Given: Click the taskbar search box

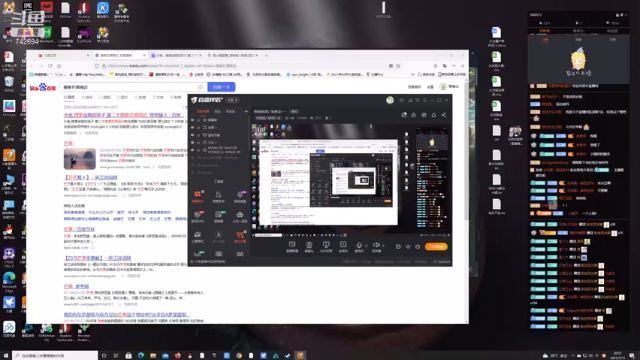Looking at the screenshot, I should 55,356.
